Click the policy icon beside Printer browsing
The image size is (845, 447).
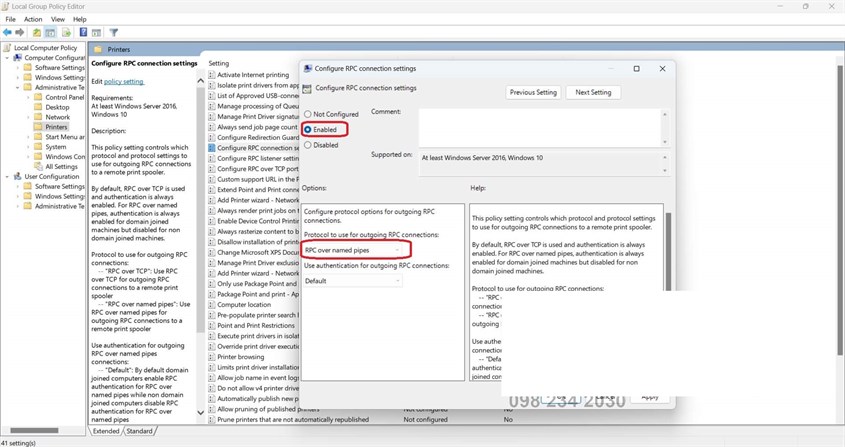click(212, 357)
